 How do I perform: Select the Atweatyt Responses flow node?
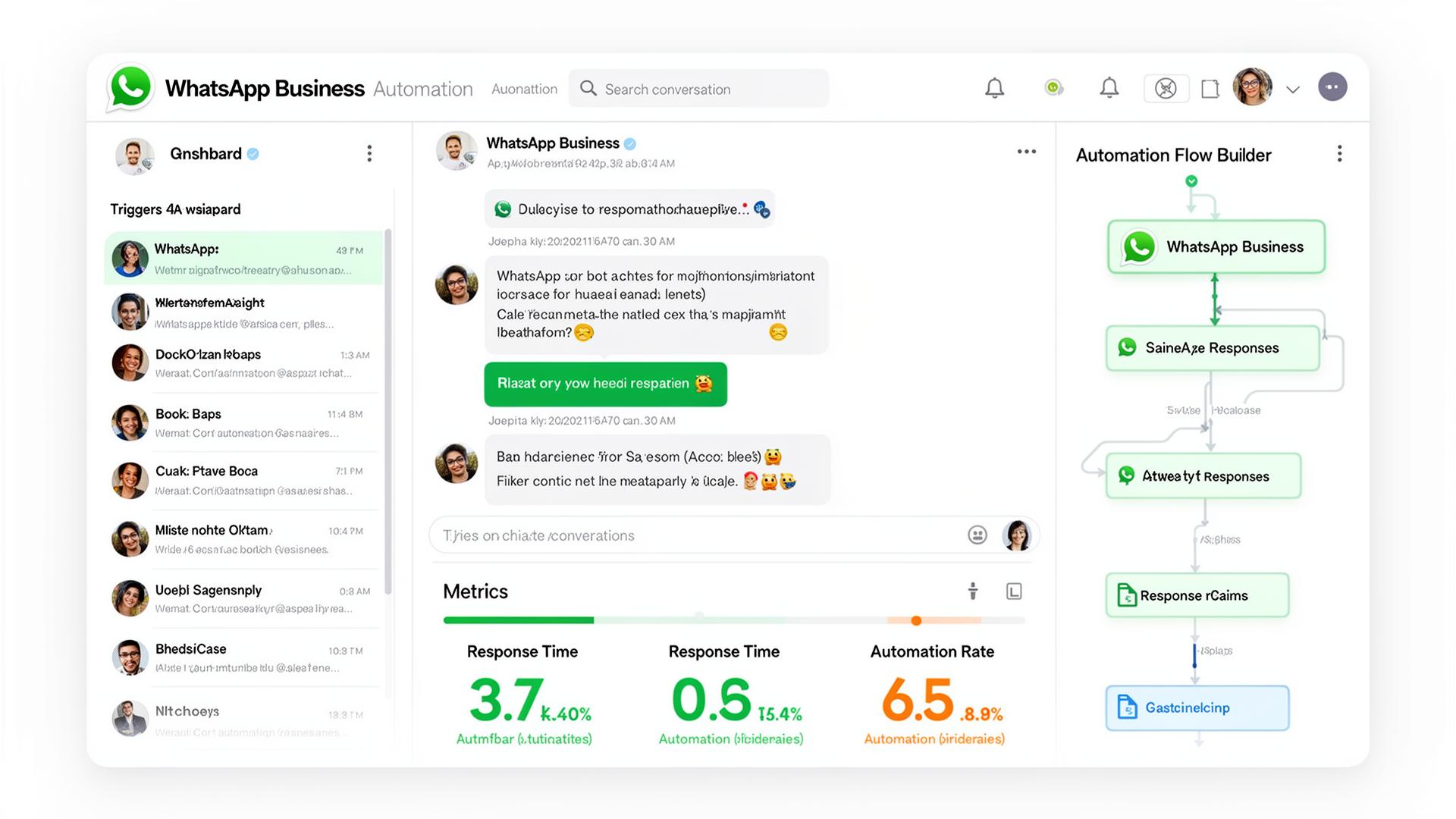coord(1203,476)
